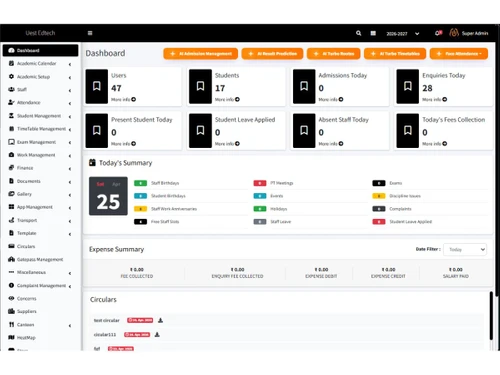The image size is (500, 375).
Task: Click the PT Meetings red count badge
Action: (x=260, y=183)
